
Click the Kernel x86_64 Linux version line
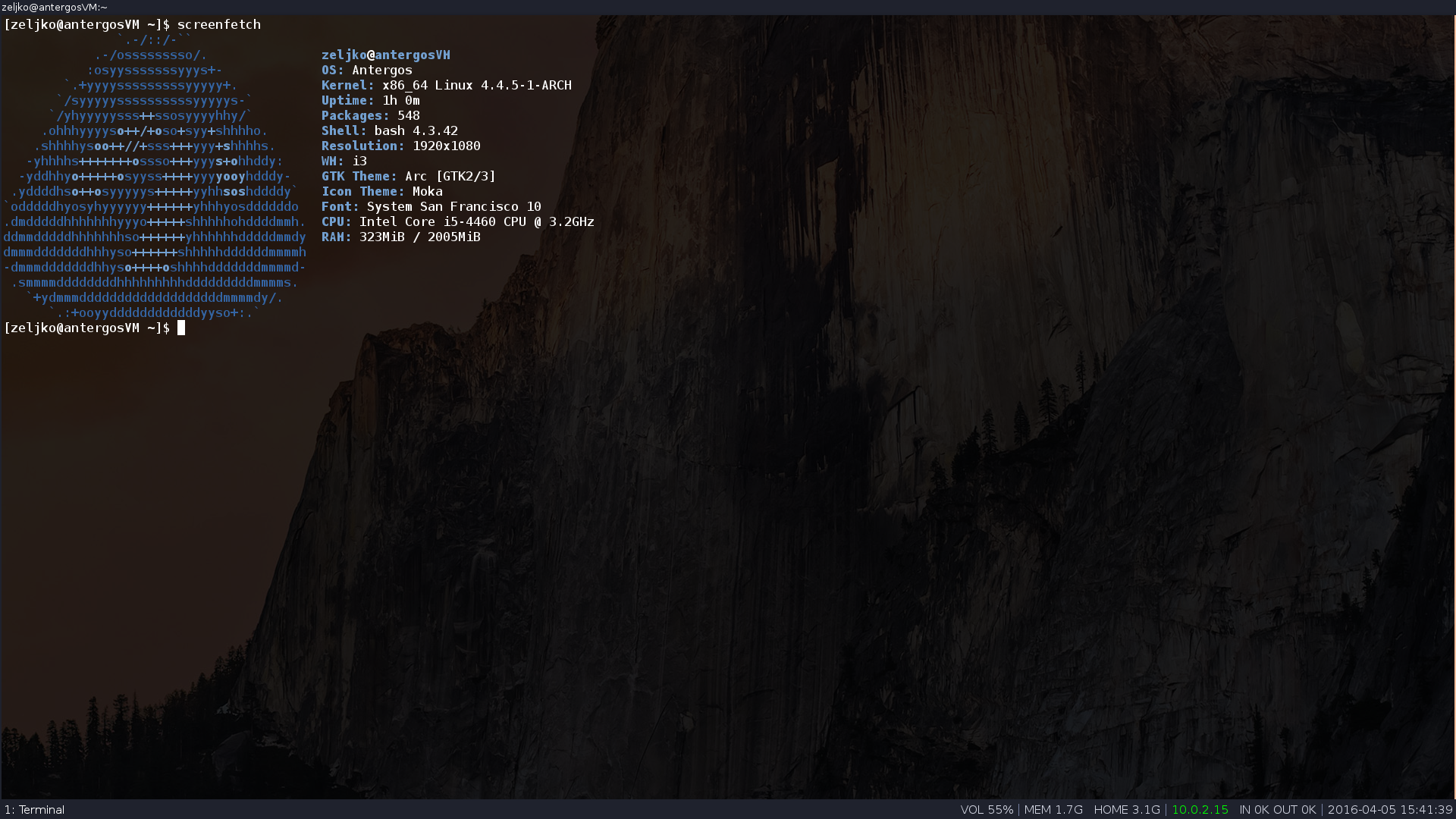pyautogui.click(x=446, y=85)
